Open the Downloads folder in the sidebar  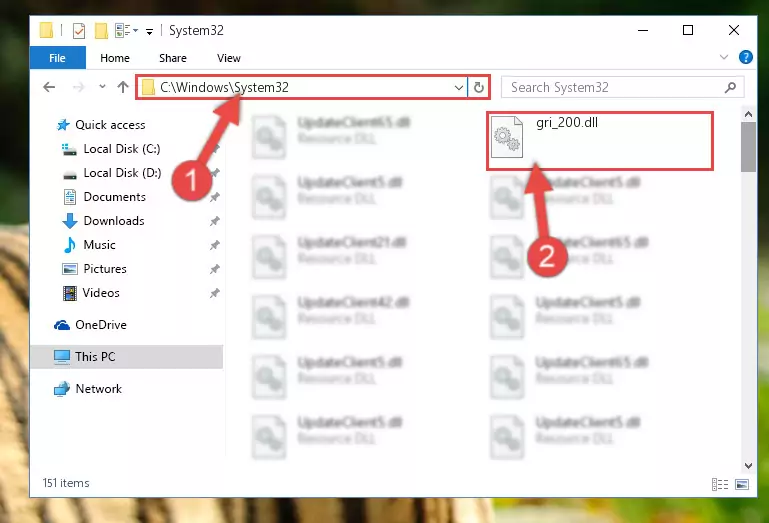click(114, 221)
